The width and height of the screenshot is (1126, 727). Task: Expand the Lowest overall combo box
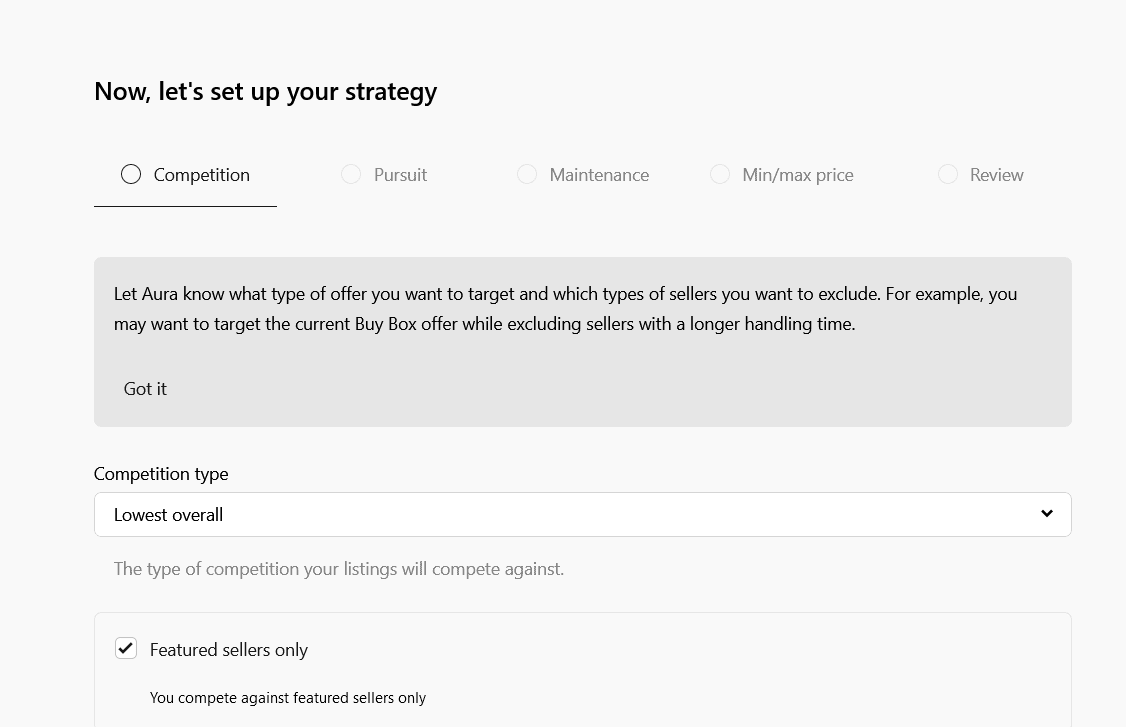(583, 514)
